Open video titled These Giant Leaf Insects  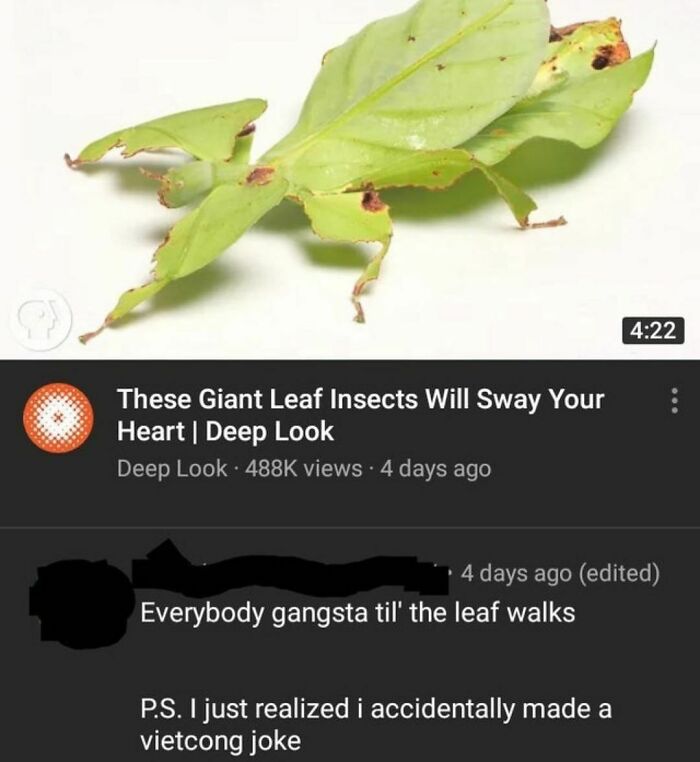[361, 415]
